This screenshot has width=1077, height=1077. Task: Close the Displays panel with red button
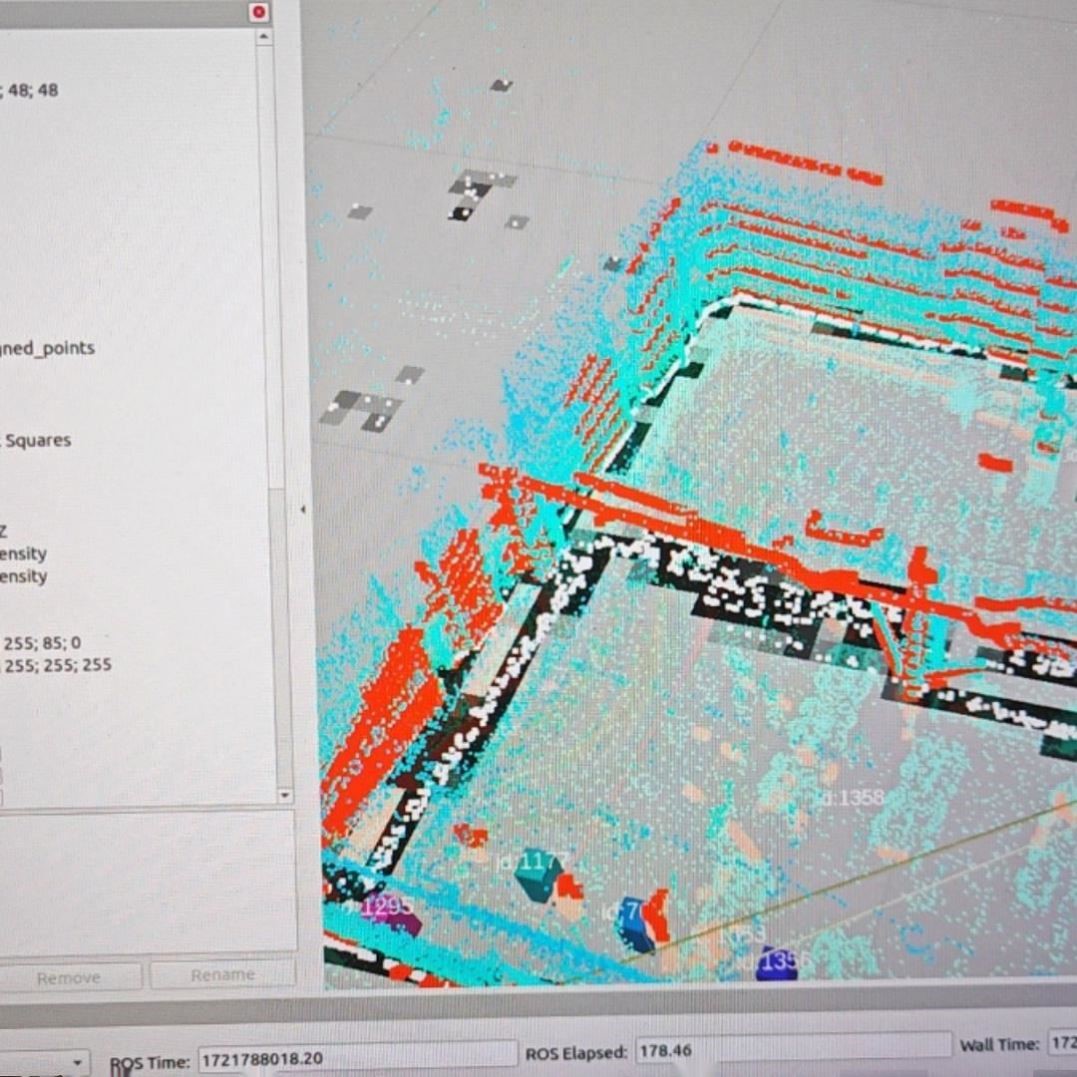click(x=259, y=12)
